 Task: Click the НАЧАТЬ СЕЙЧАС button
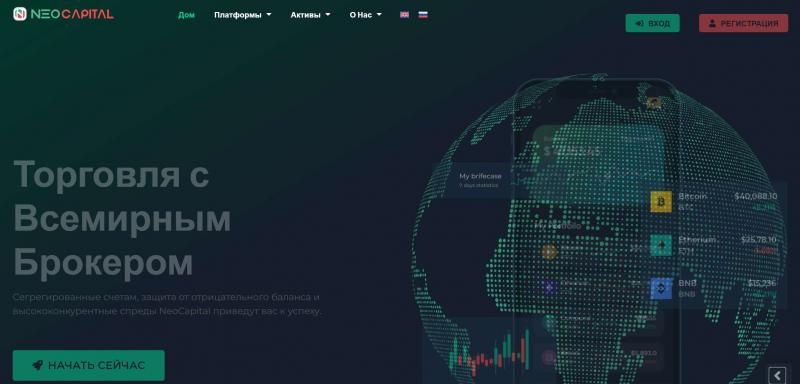[89, 365]
